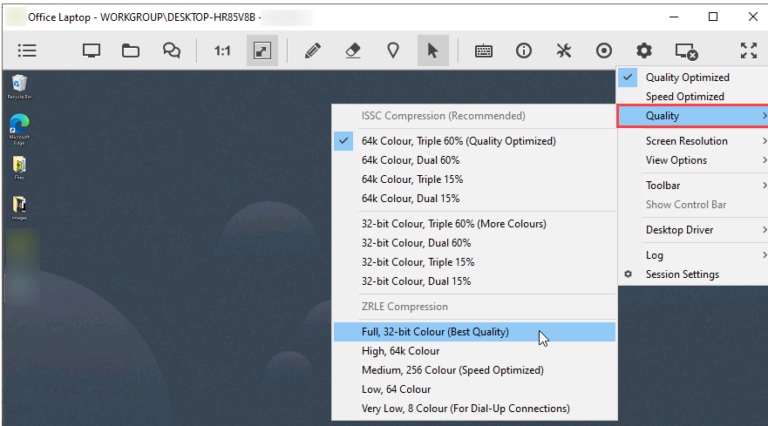The height and width of the screenshot is (426, 768).
Task: Select 32-bit Colour, Triple 15%
Action: pyautogui.click(x=474, y=262)
